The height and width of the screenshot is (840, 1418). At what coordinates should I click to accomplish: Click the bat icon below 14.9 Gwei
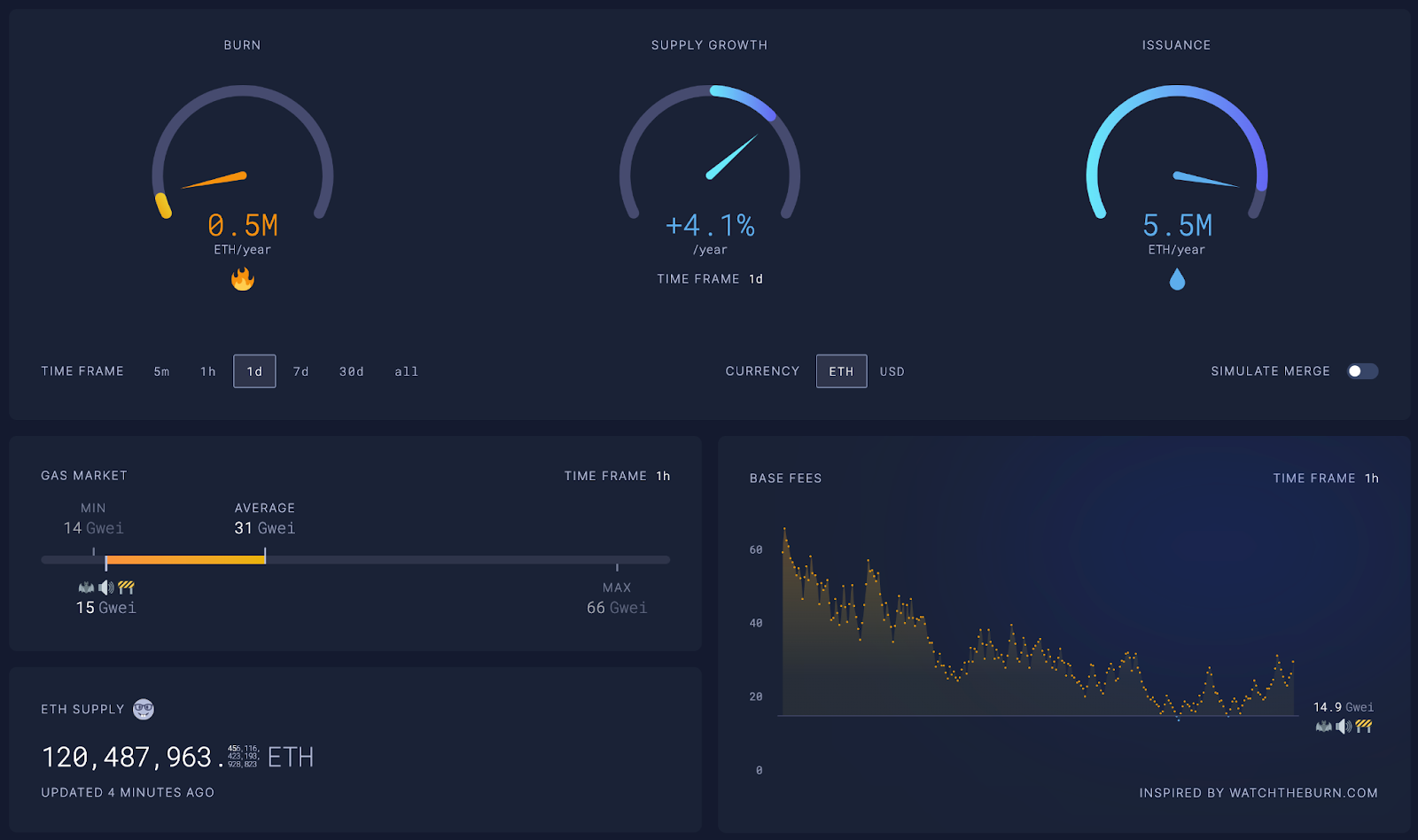pyautogui.click(x=1324, y=727)
